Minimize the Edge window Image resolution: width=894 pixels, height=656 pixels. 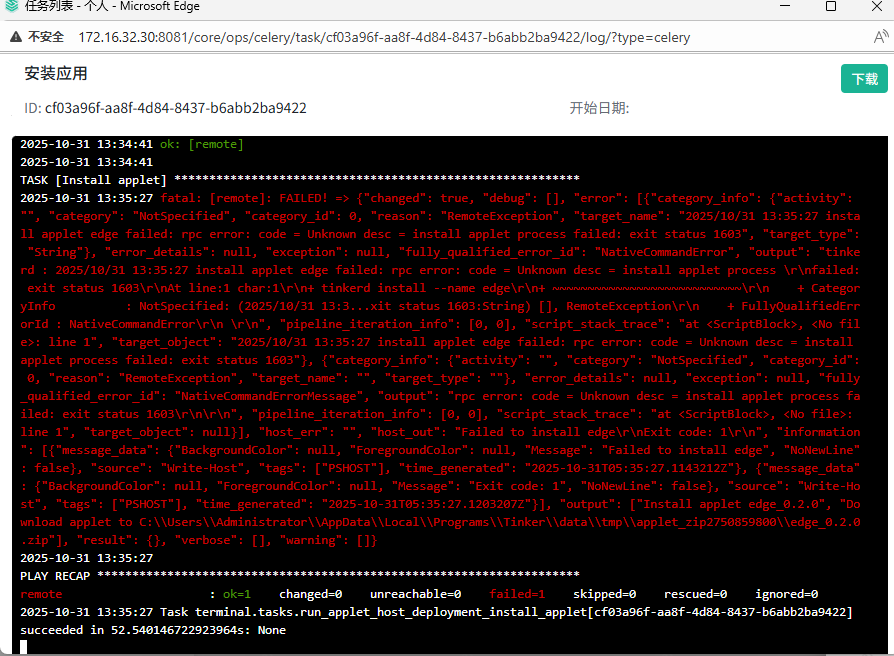click(x=784, y=7)
